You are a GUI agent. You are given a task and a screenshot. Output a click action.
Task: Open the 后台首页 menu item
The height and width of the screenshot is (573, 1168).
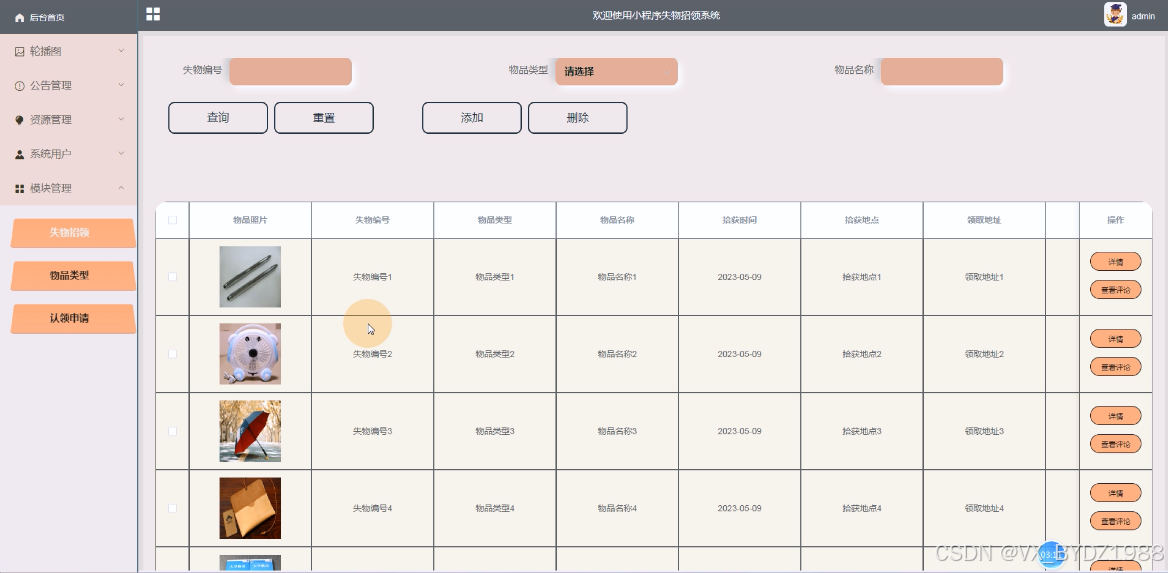coord(69,17)
